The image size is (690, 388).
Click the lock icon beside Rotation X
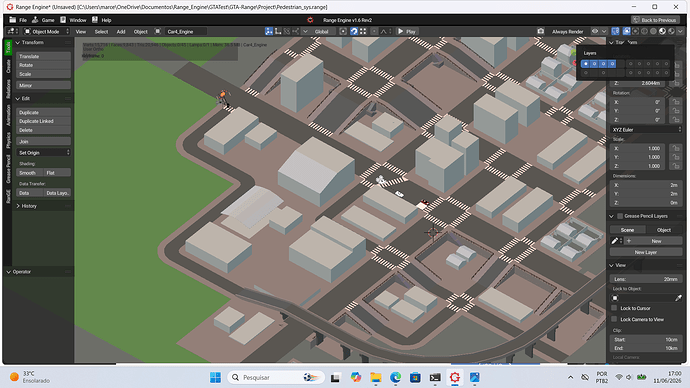[675, 102]
